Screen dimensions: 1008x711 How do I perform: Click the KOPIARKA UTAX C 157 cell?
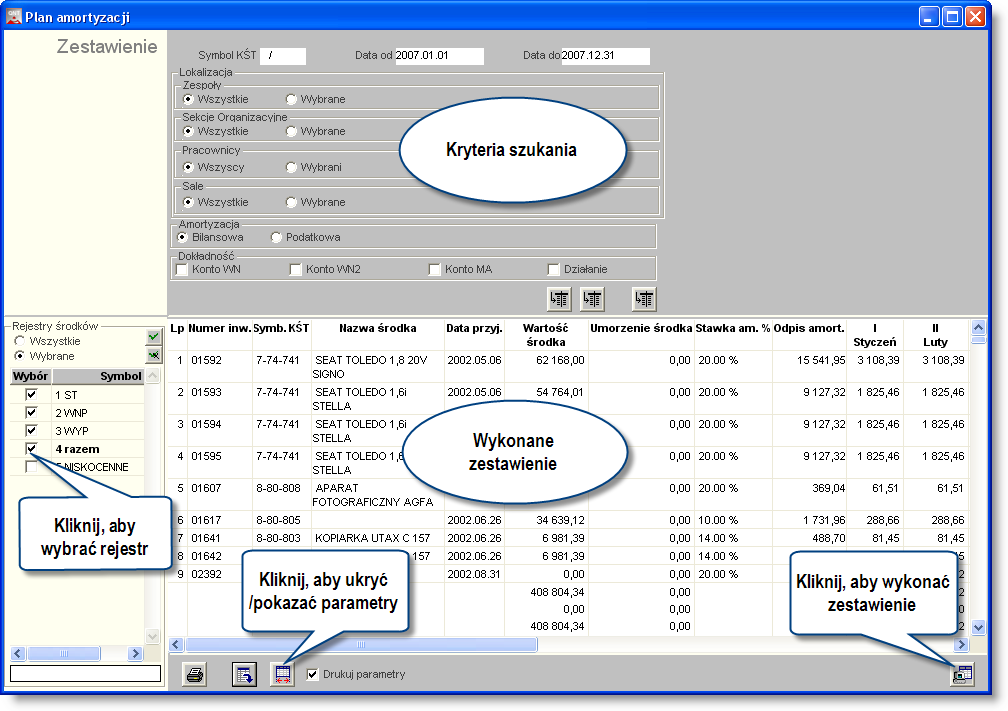[x=377, y=538]
